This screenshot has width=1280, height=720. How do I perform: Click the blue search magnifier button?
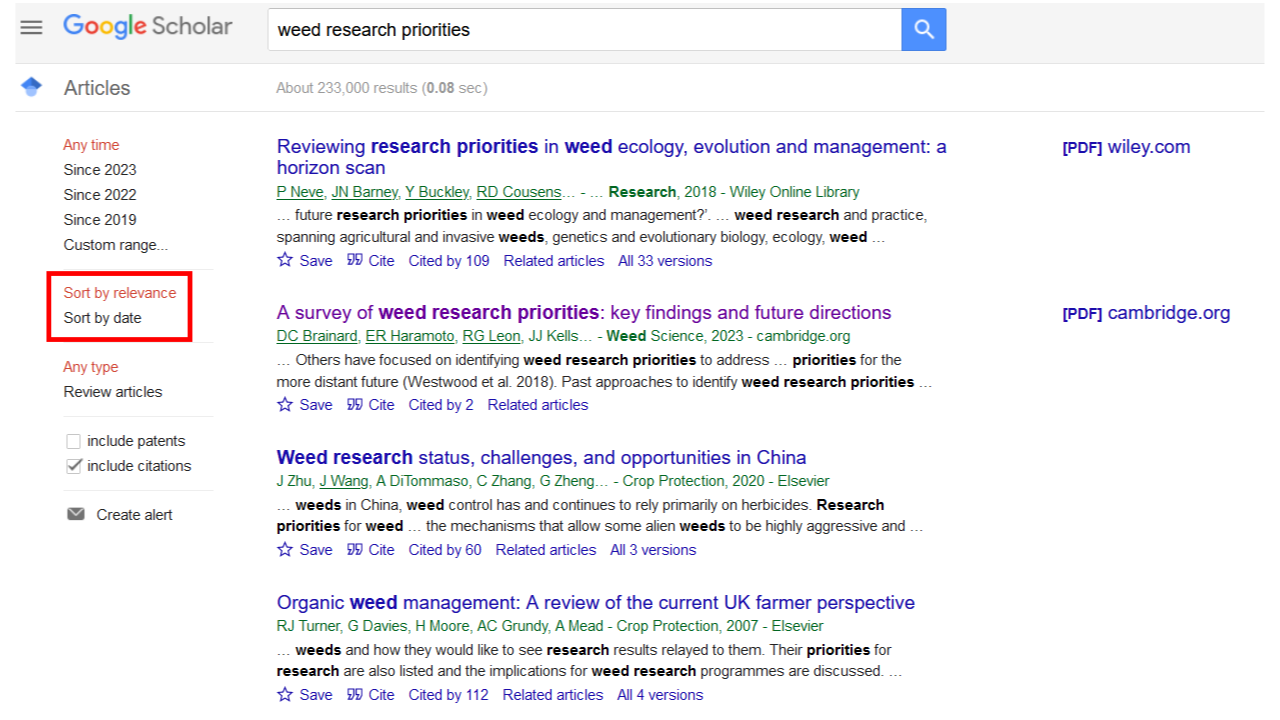coord(923,30)
